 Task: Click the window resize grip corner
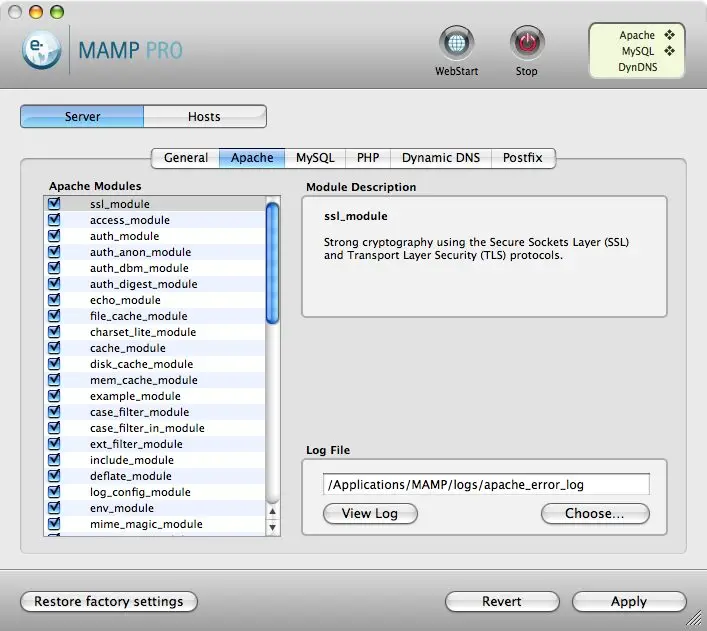tap(693, 618)
